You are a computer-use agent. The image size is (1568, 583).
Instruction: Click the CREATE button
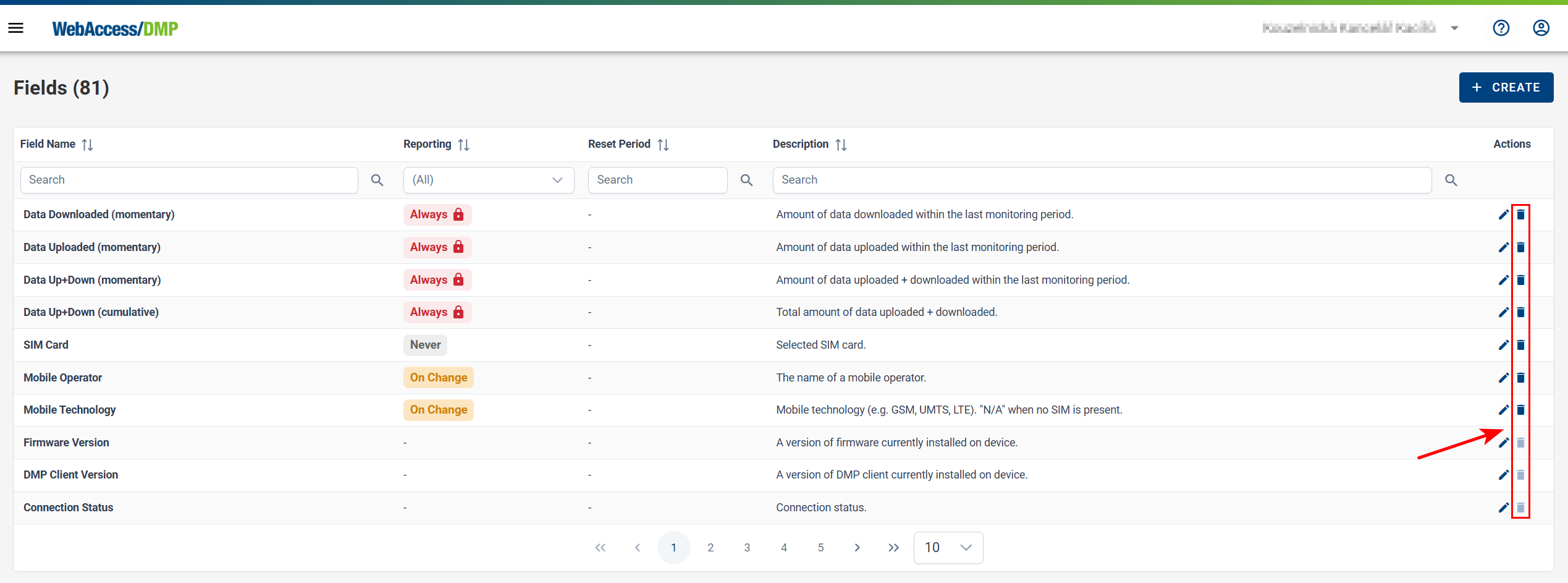(x=1506, y=87)
